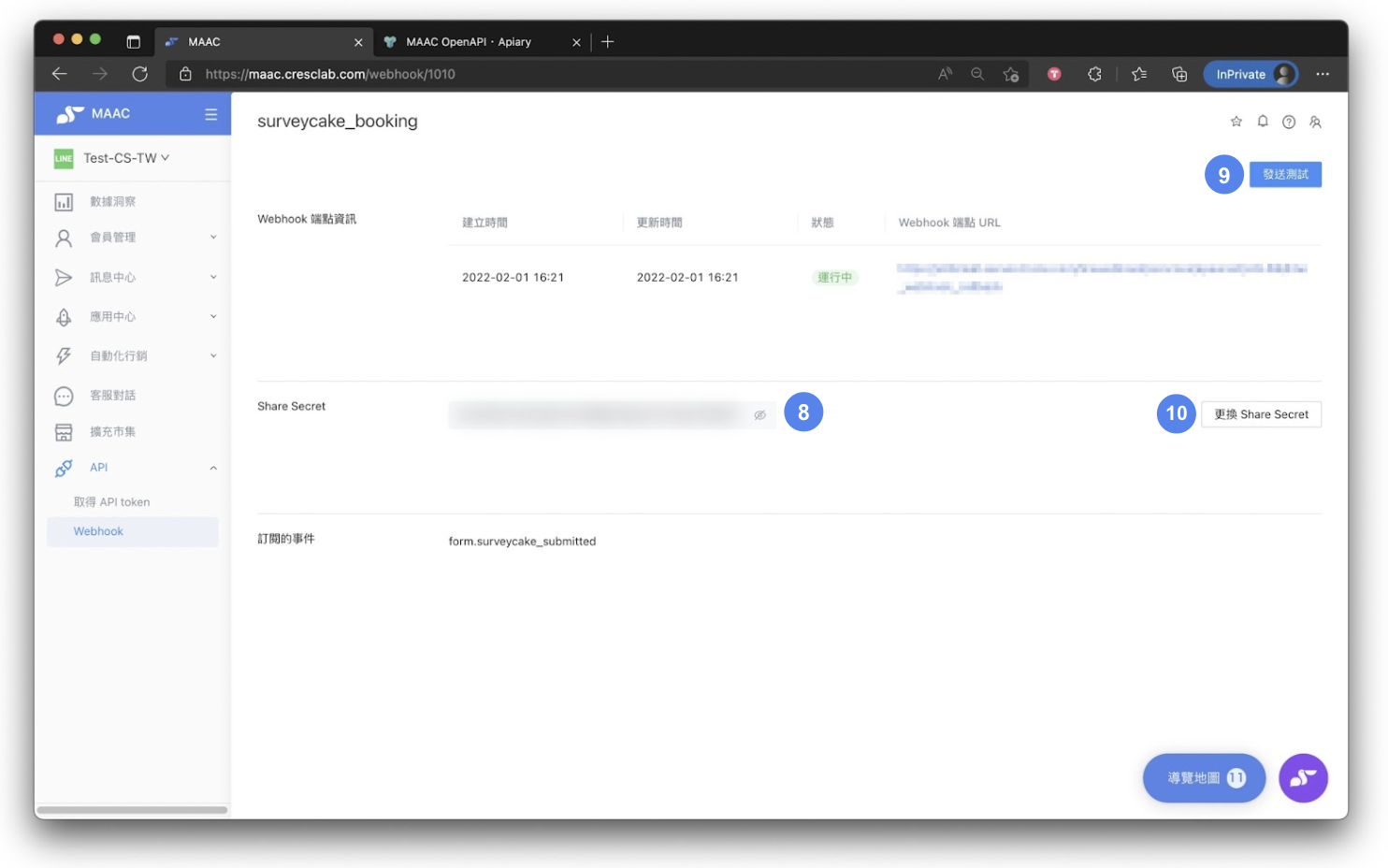This screenshot has width=1388, height=868.
Task: Reload the page with refresh icon
Action: pyautogui.click(x=140, y=74)
